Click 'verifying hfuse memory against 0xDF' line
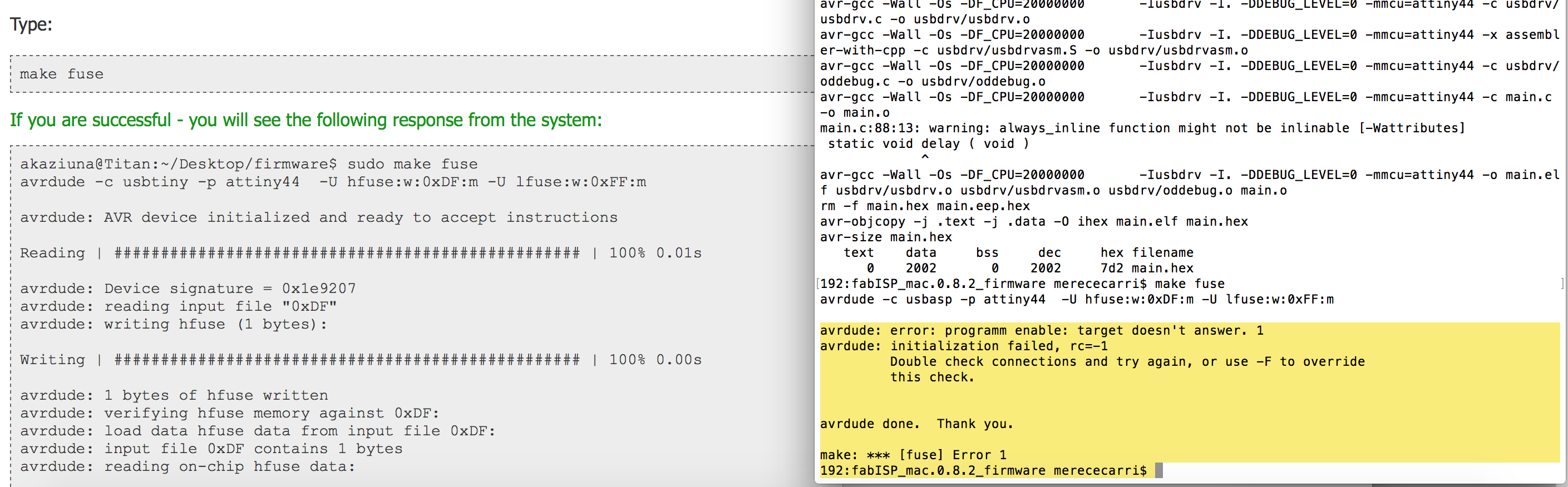 click(x=229, y=413)
